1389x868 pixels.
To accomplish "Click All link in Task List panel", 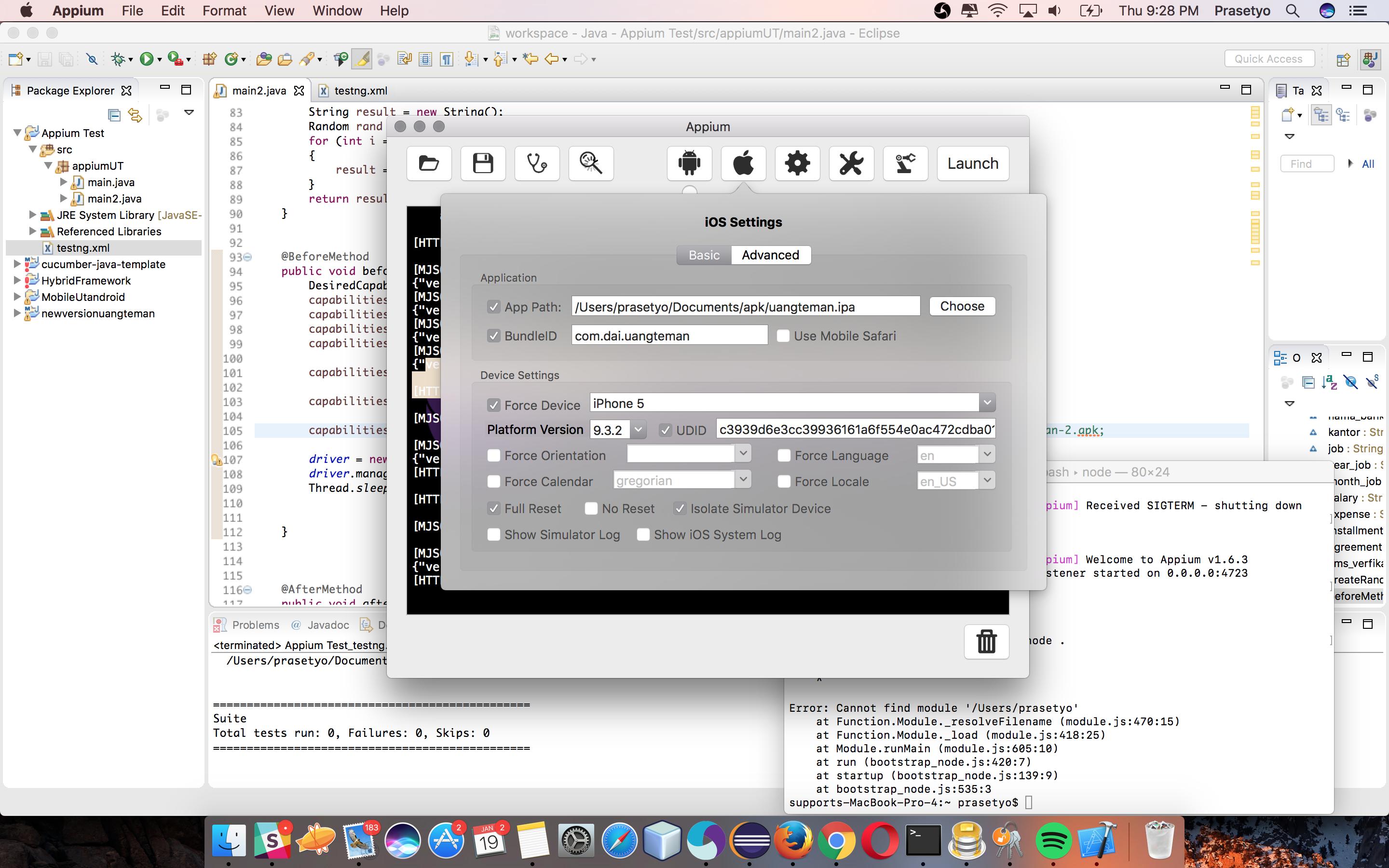I will pyautogui.click(x=1368, y=164).
